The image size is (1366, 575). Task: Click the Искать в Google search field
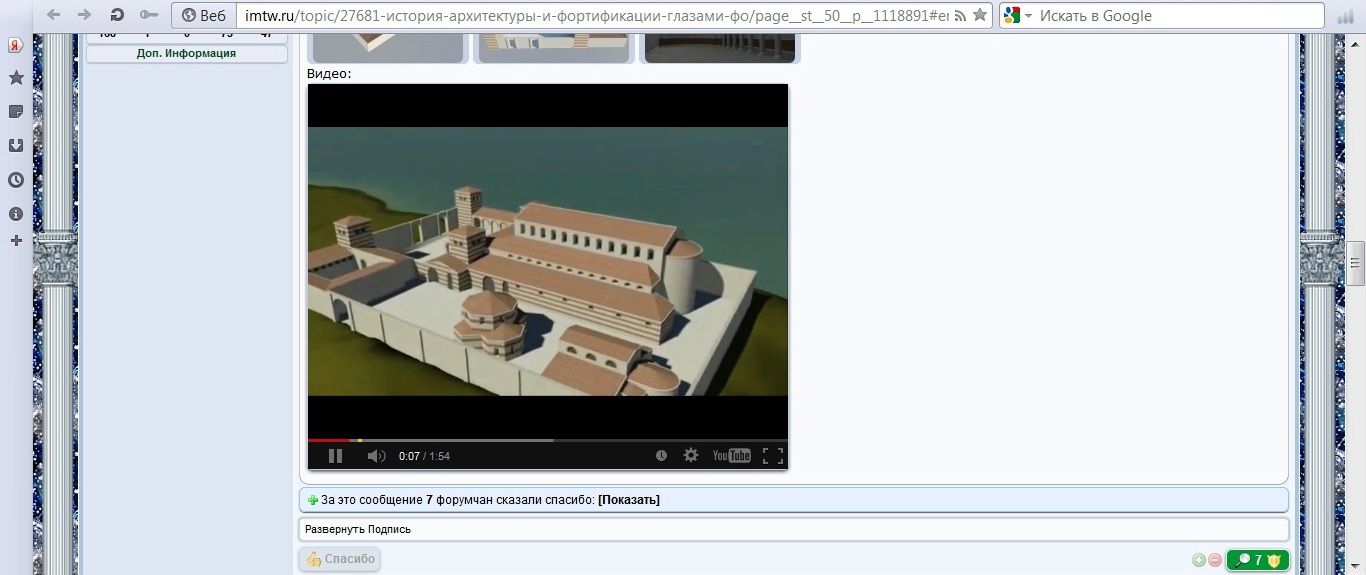[1178, 16]
